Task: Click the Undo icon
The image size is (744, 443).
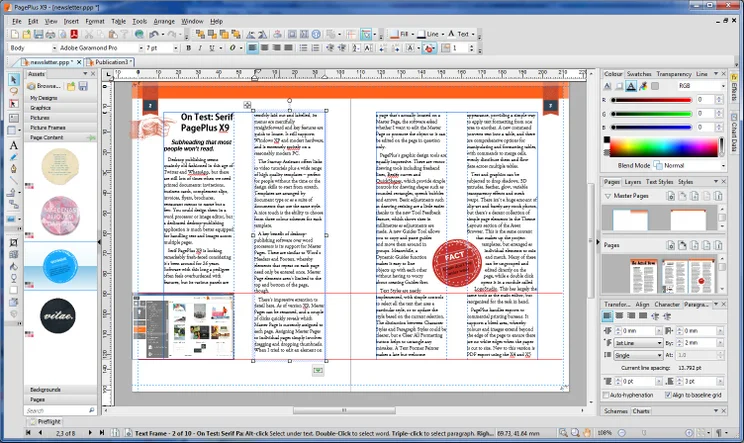Action: (x=153, y=34)
